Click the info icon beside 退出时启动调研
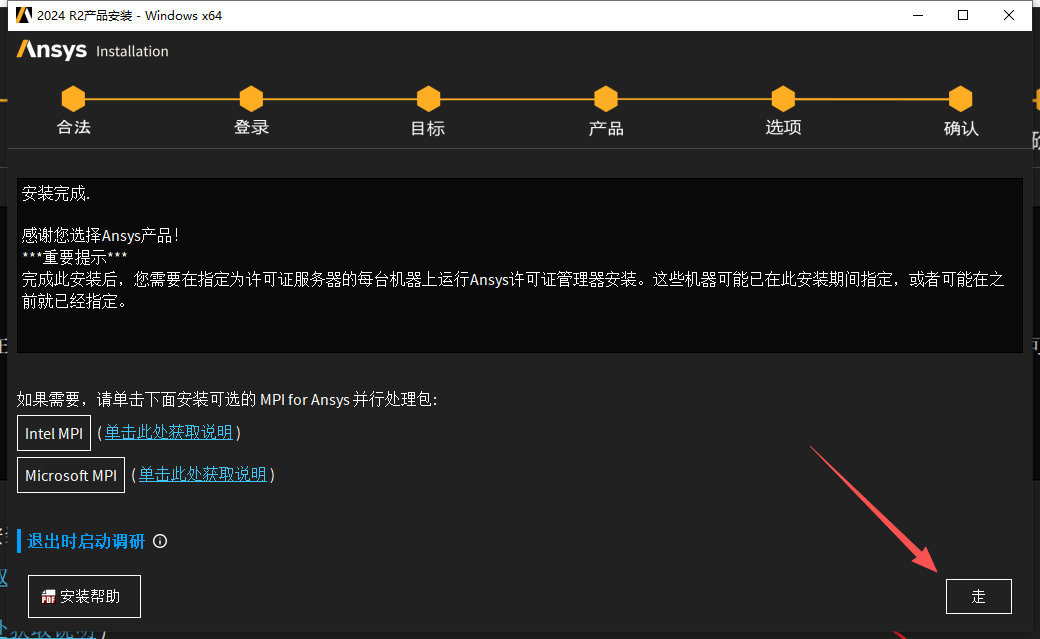The height and width of the screenshot is (639, 1040). pyautogui.click(x=160, y=541)
